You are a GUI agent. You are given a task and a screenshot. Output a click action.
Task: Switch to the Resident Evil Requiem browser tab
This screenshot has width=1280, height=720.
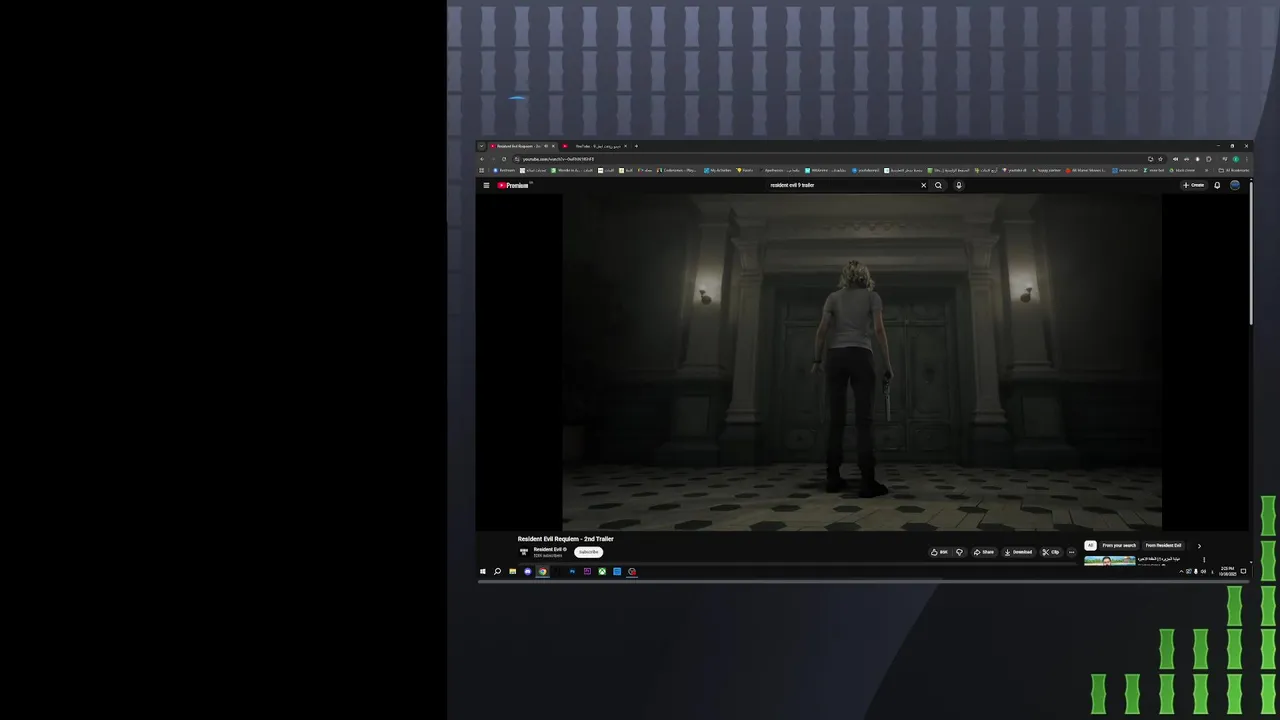point(518,146)
